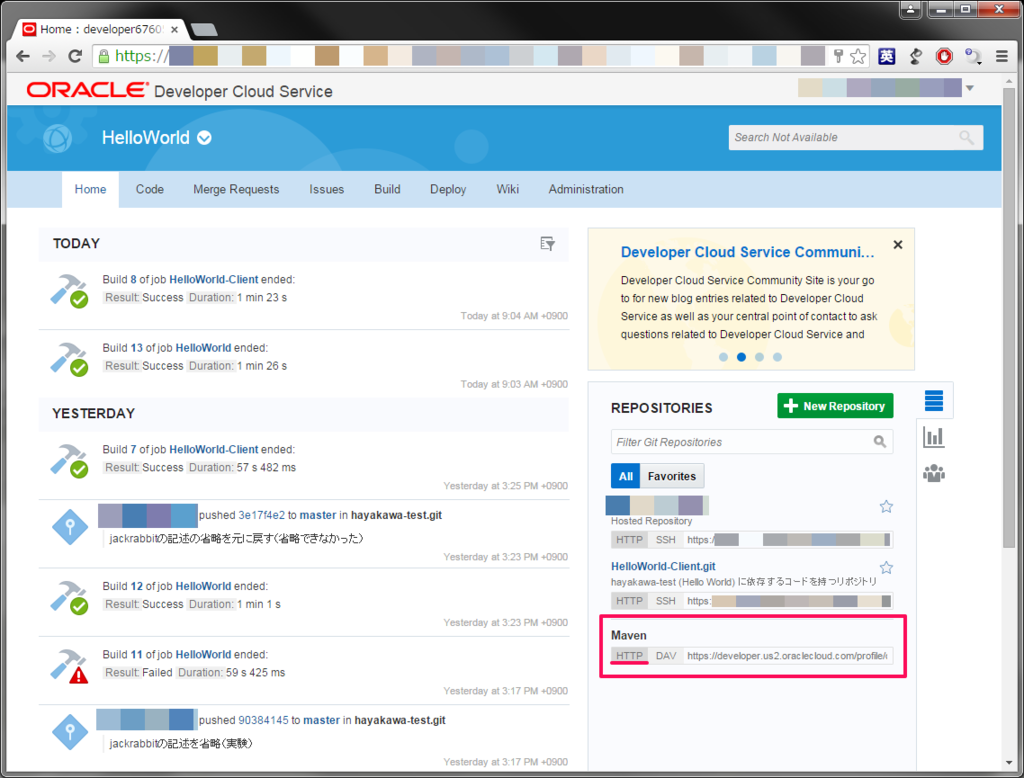The width and height of the screenshot is (1024, 778).
Task: Click push icon for commit 90384145
Action: (x=70, y=732)
